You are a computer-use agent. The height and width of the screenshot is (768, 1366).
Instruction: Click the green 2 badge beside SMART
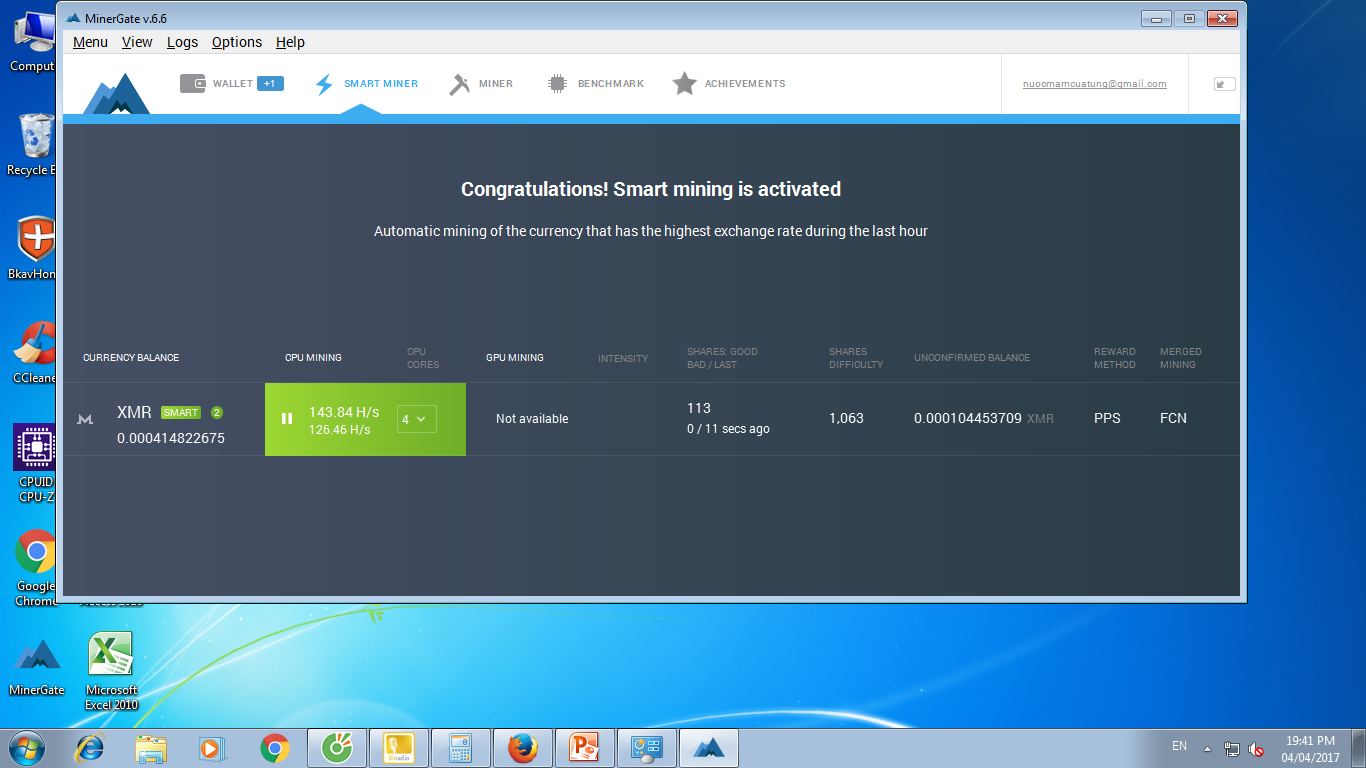(217, 413)
